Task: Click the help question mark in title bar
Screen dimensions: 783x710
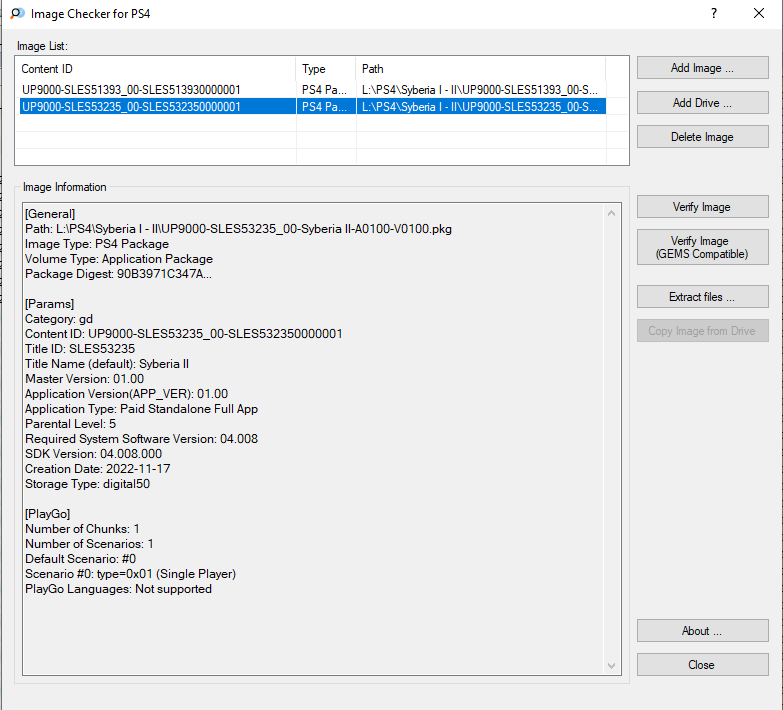Action: click(714, 13)
